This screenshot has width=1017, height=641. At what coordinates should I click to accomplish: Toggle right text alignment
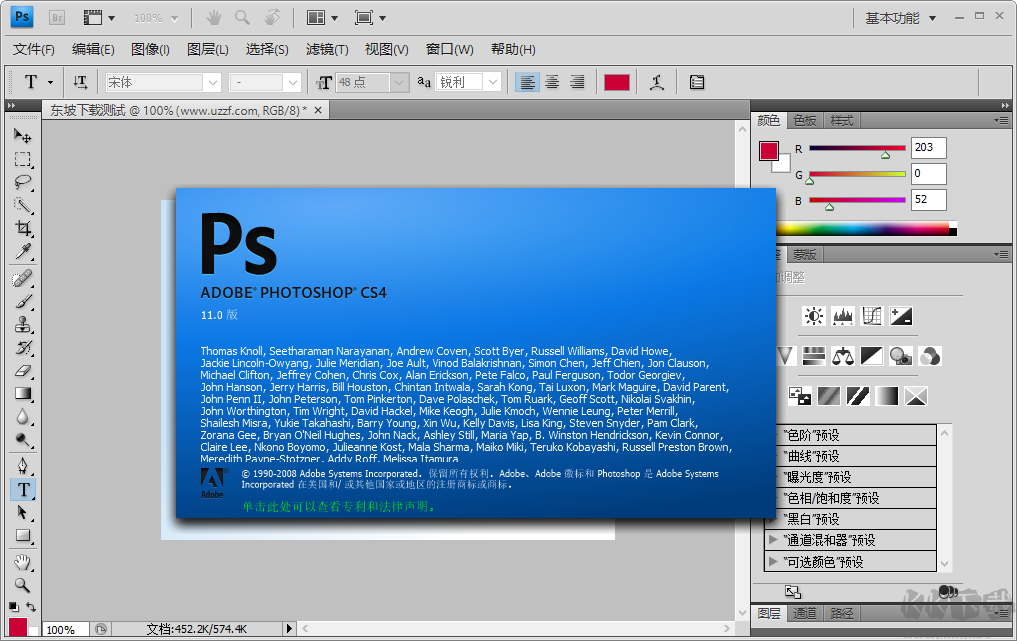[576, 81]
